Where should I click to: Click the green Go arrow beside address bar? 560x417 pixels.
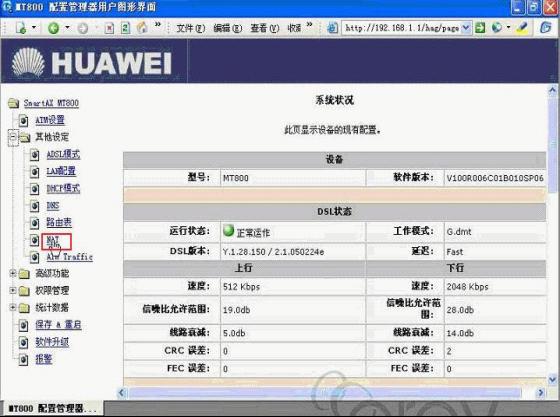[x=480, y=27]
